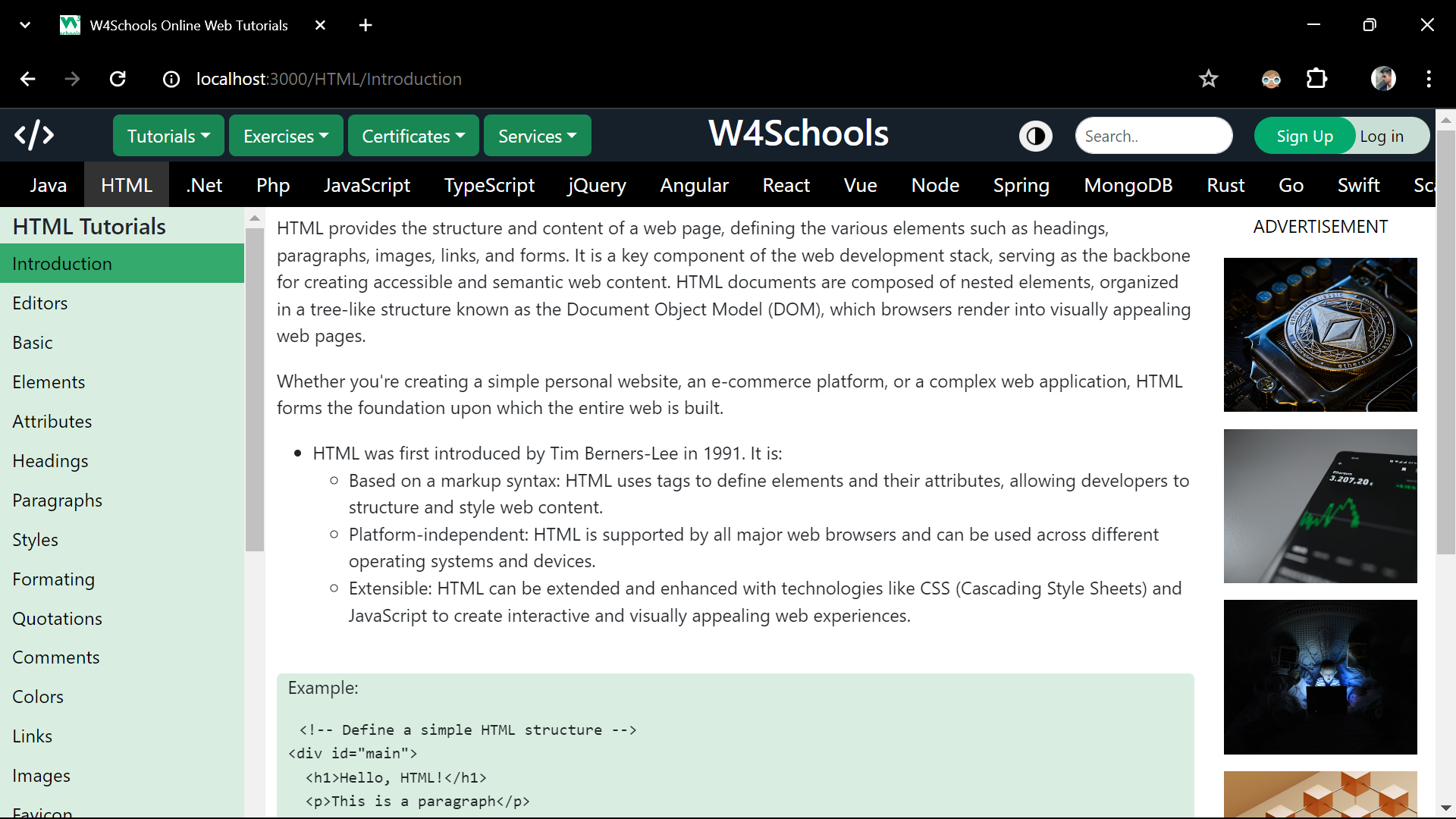
Task: Expand the Services dropdown
Action: point(537,136)
